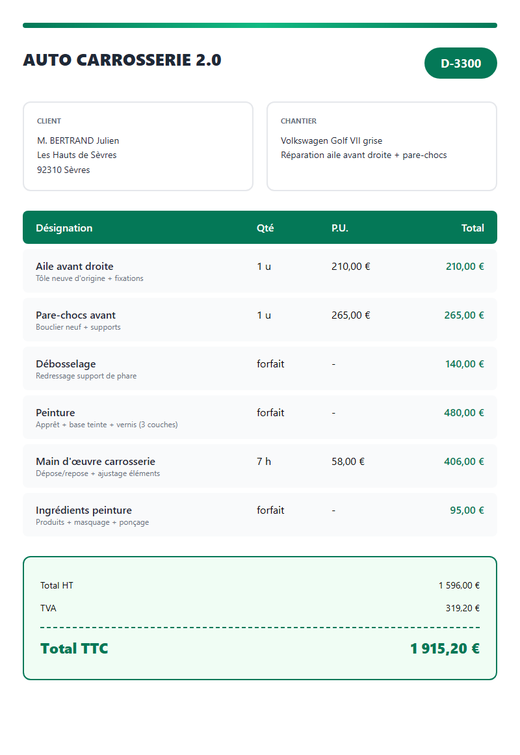Select the Débosselage line item

coord(260,368)
